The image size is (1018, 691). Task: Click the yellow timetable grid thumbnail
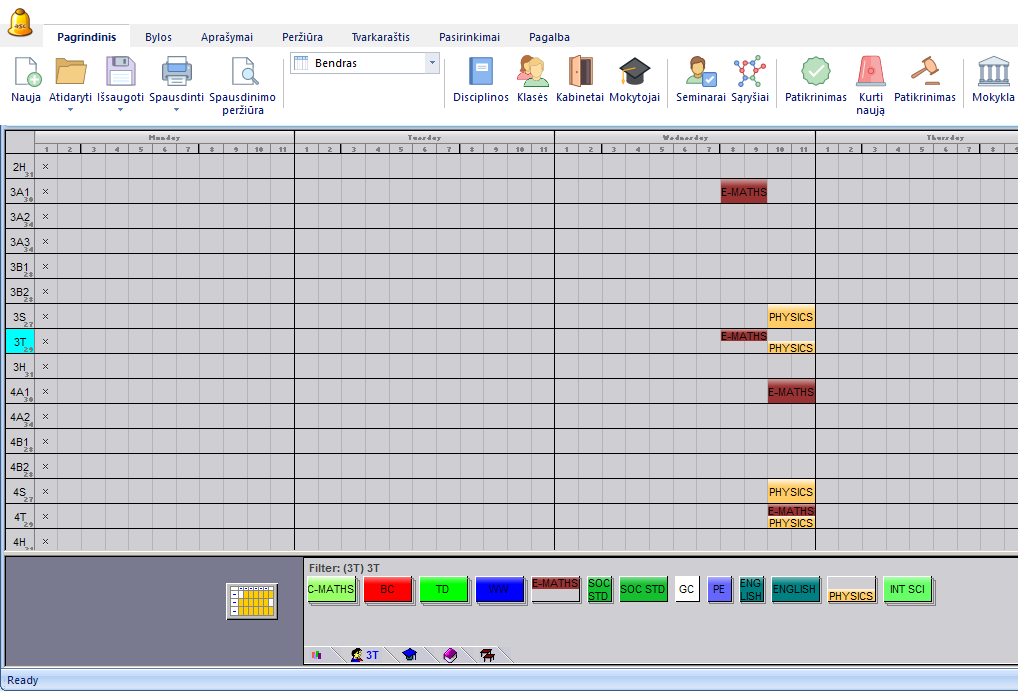point(251,601)
